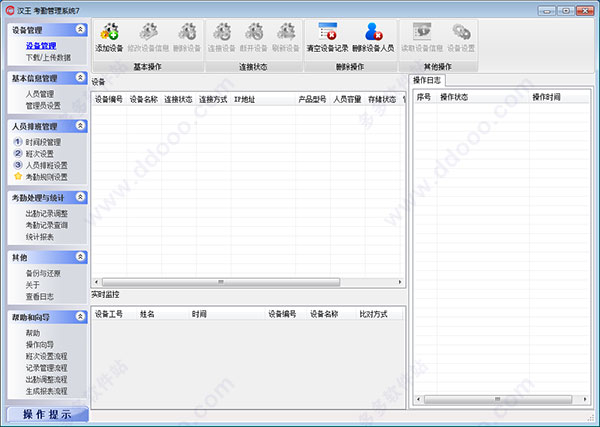
Task: Open 人员排班设置 in sidebar
Action: pos(46,165)
